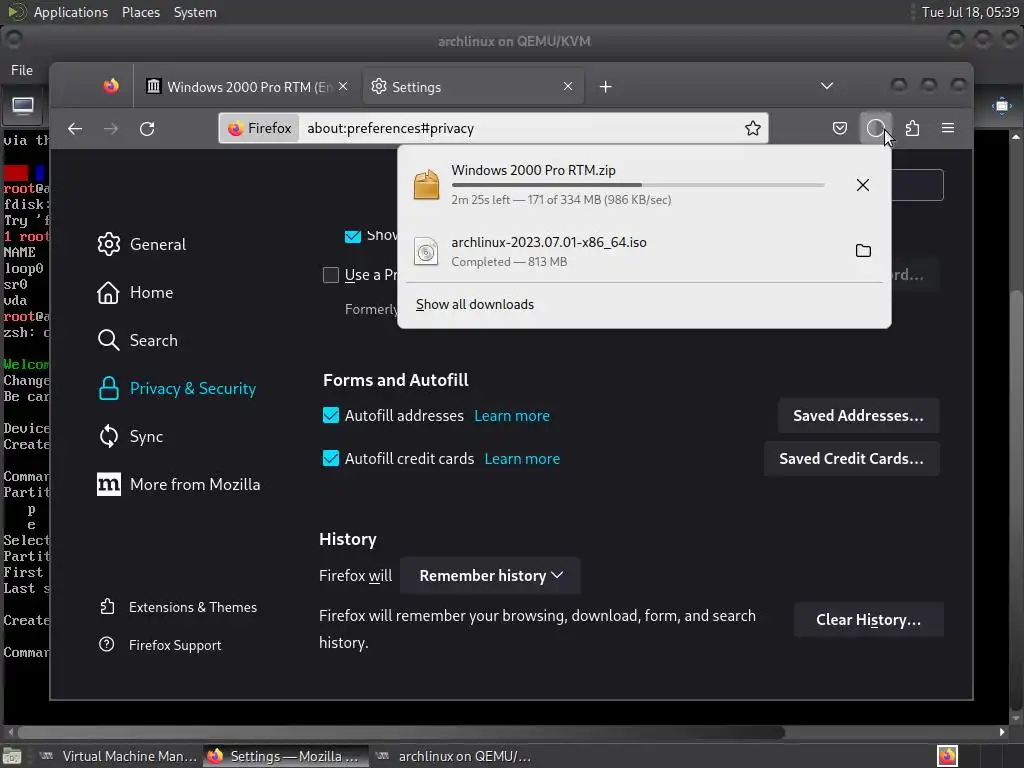This screenshot has width=1024, height=768.
Task: Open Sync settings category
Action: [130, 436]
